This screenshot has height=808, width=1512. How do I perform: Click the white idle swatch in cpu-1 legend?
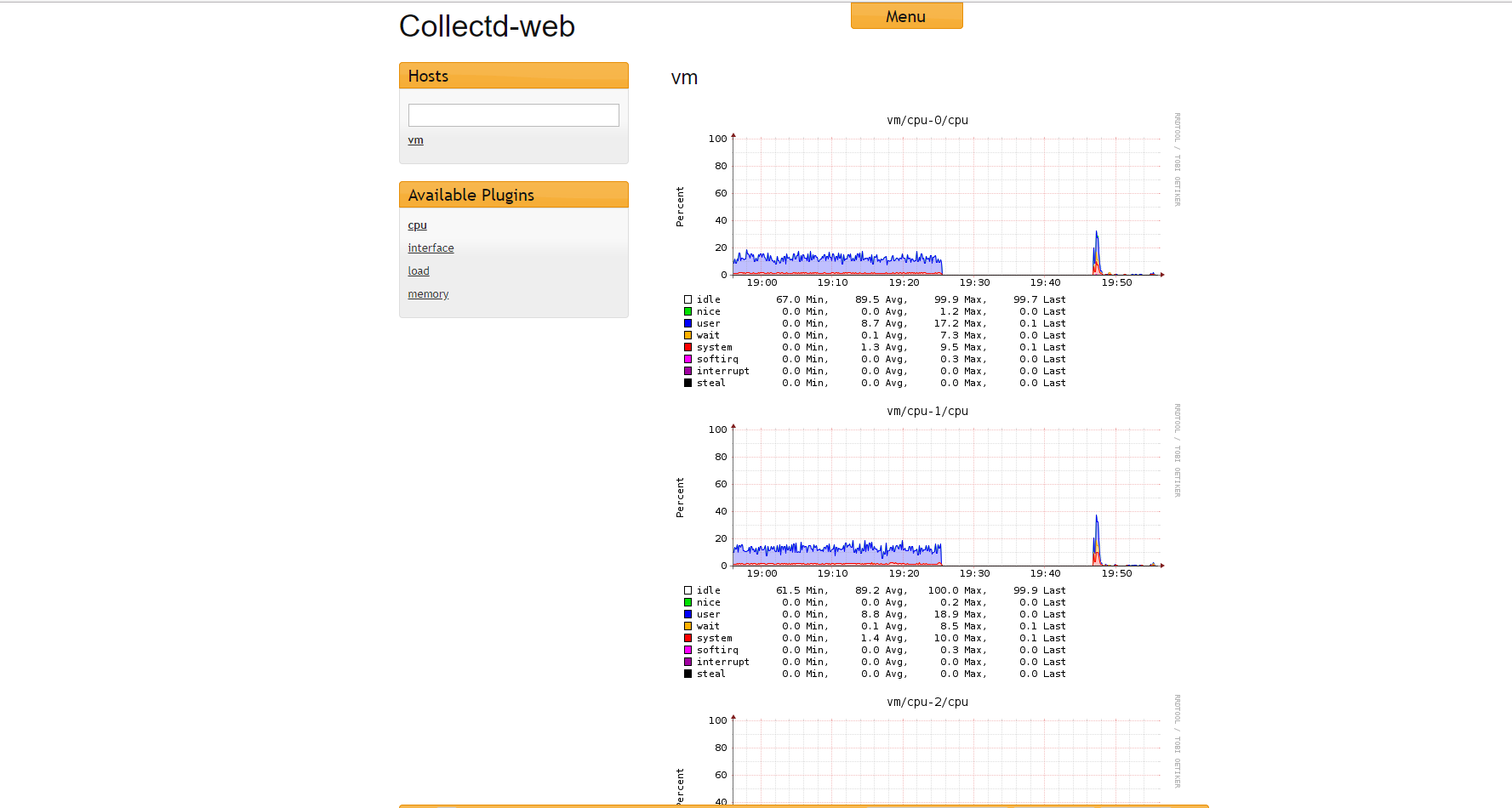(688, 590)
